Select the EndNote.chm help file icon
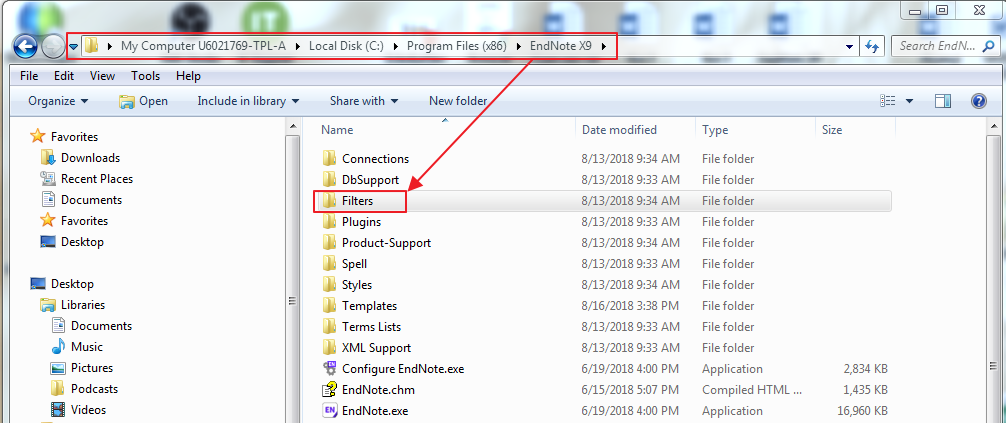Screen dimensions: 1006x423 [x=329, y=390]
